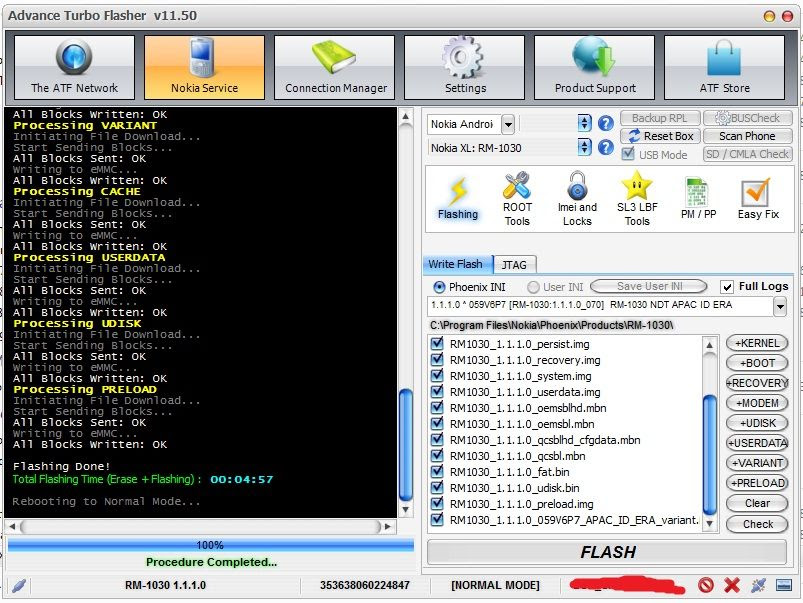This screenshot has height=603, width=803.
Task: Expand the Nokia Android platform dropdown
Action: [508, 123]
